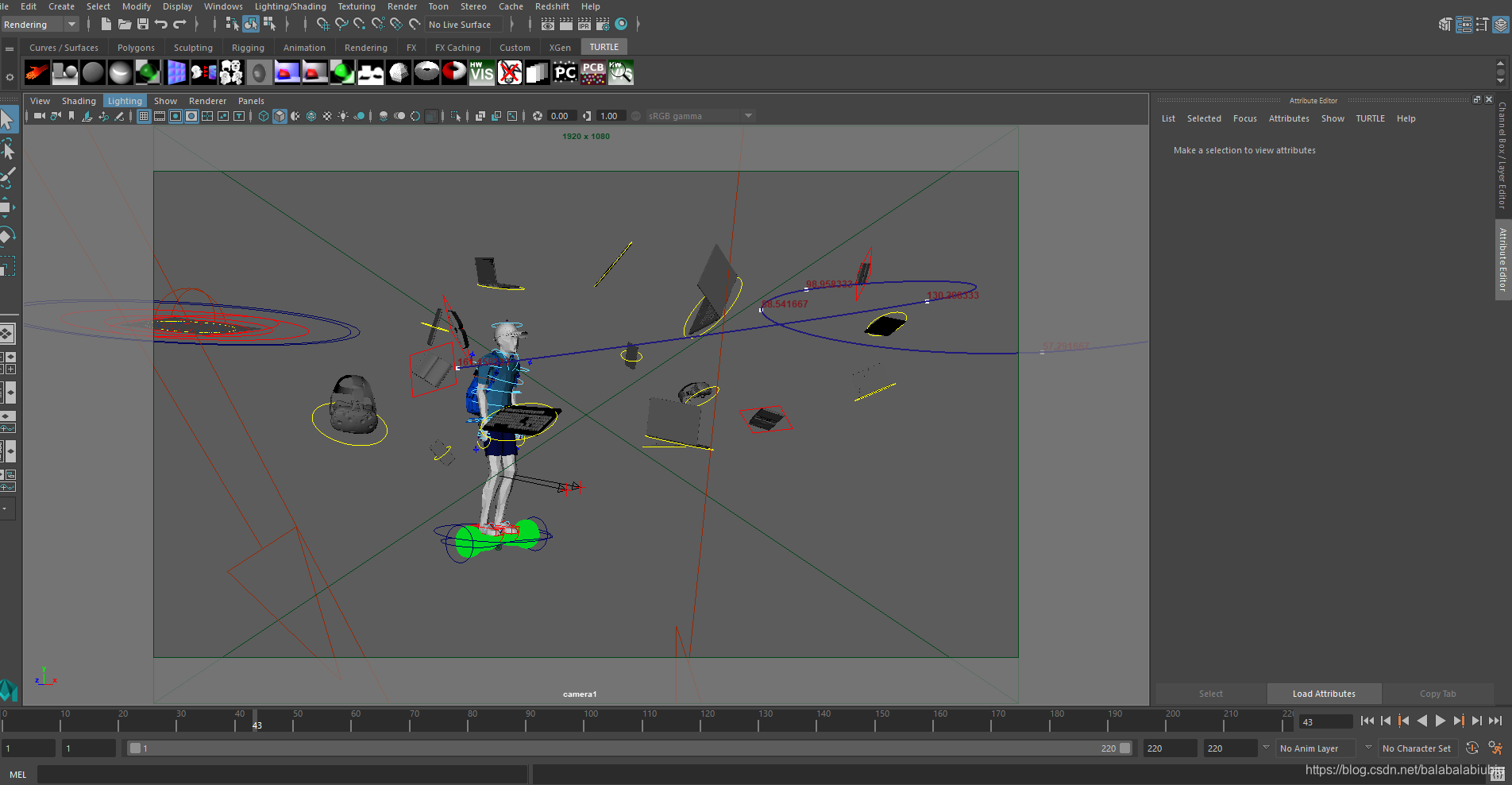Toggle textured display checker icon
The height and width of the screenshot is (785, 1512).
click(327, 116)
